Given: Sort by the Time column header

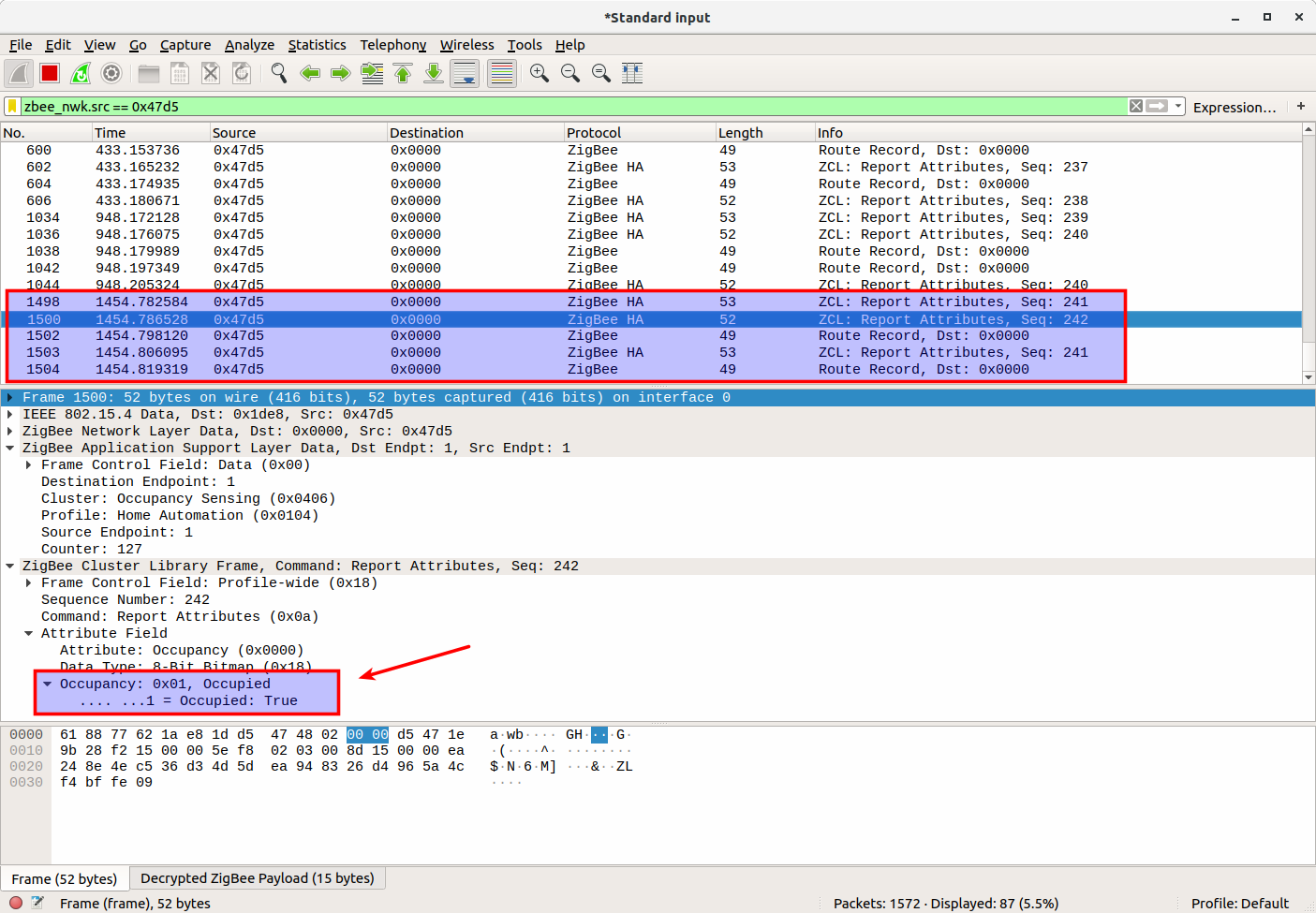Looking at the screenshot, I should (151, 133).
